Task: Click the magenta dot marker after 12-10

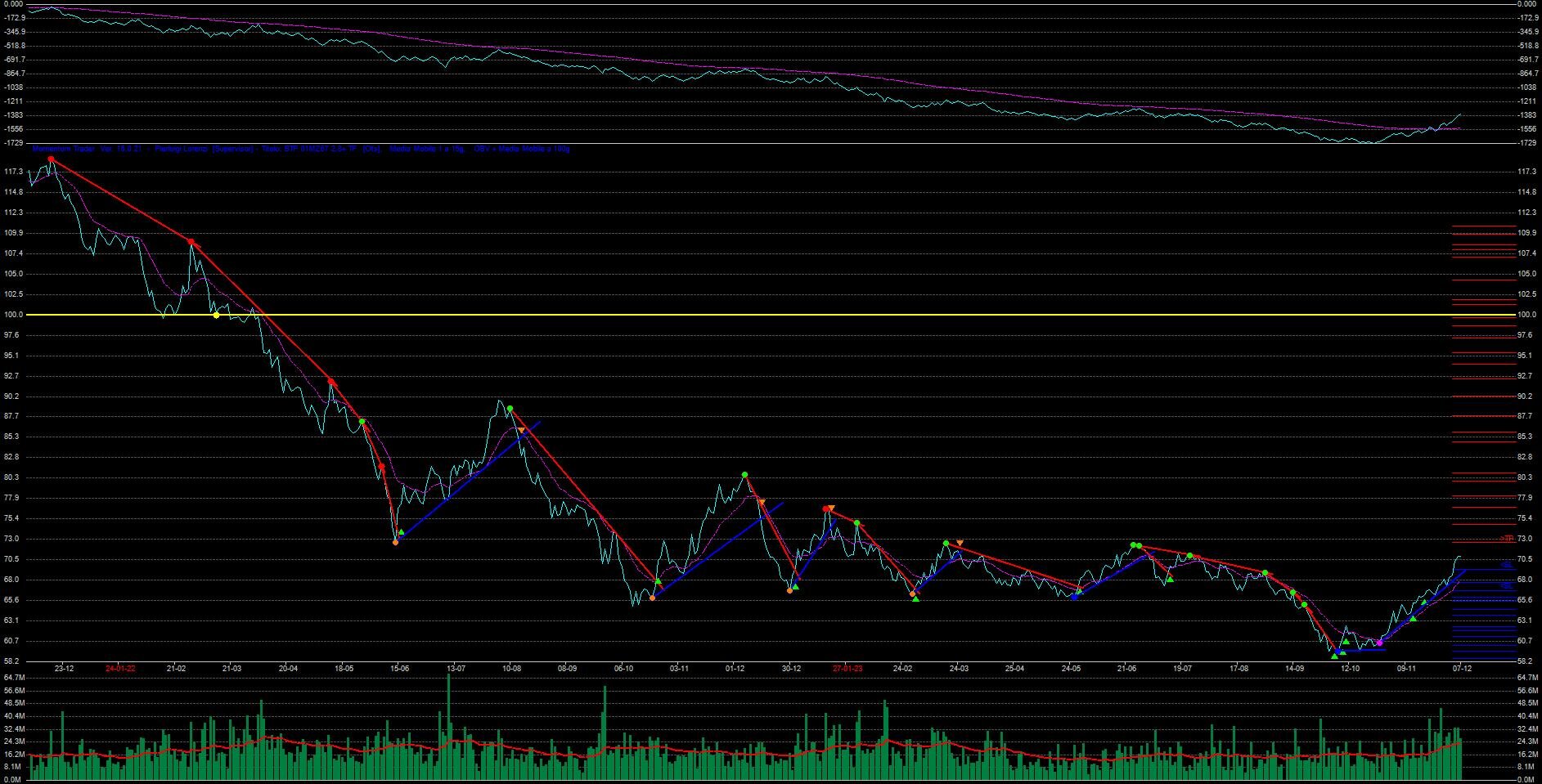Action: pyautogui.click(x=1380, y=643)
